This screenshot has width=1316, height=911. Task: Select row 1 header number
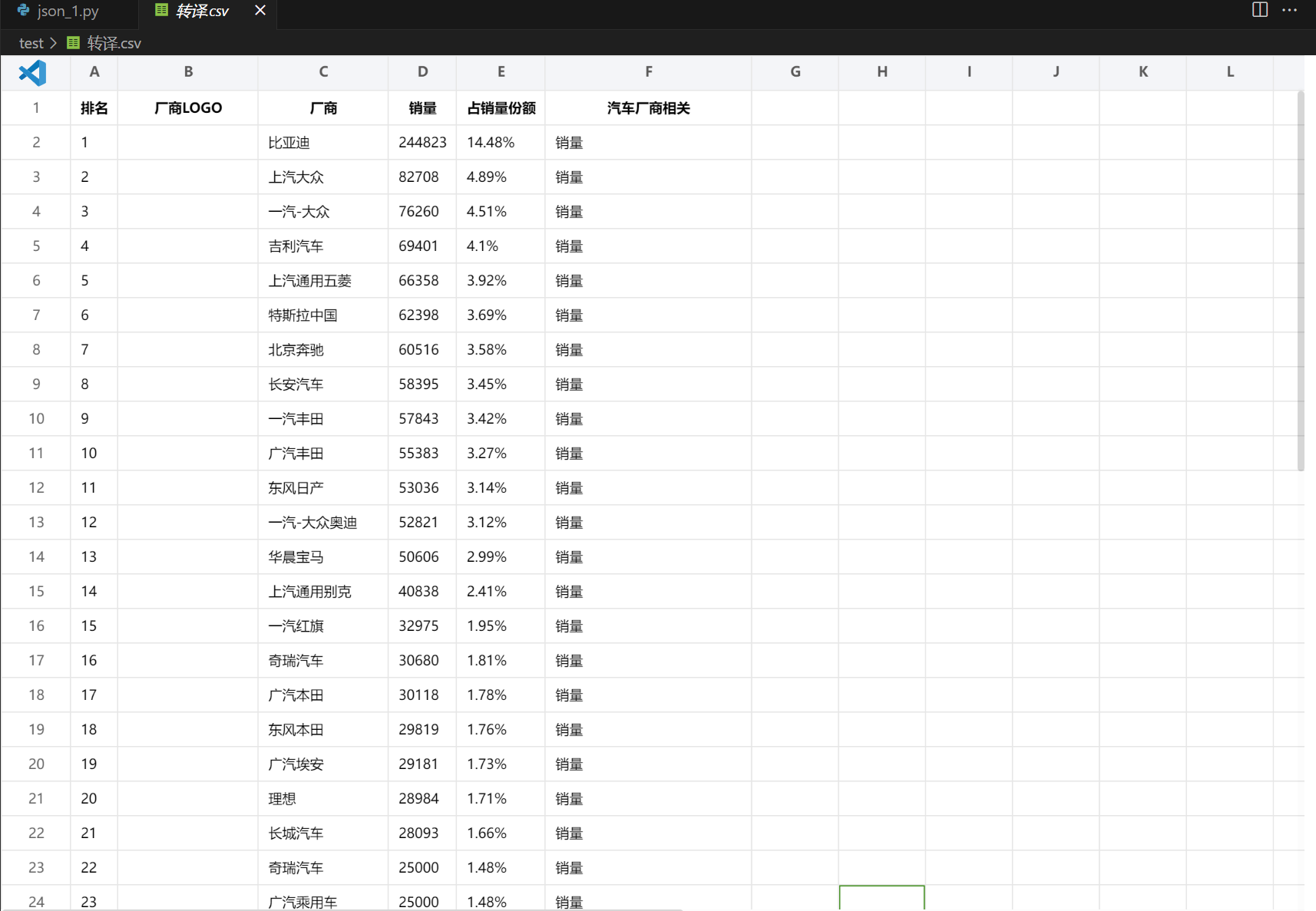click(x=36, y=108)
